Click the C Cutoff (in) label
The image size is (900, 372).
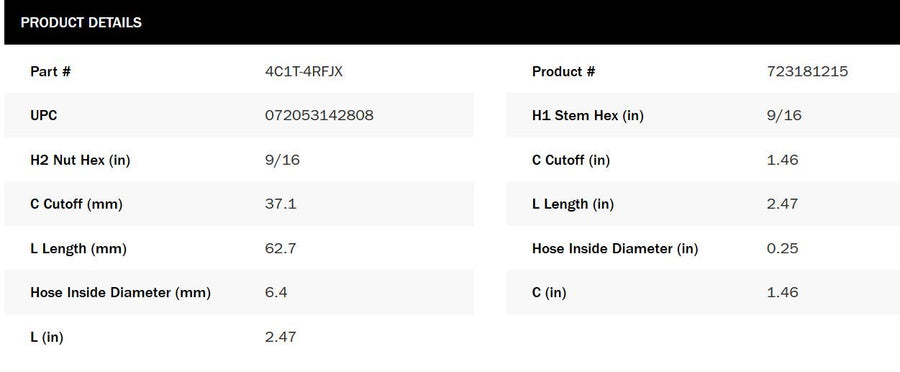571,160
